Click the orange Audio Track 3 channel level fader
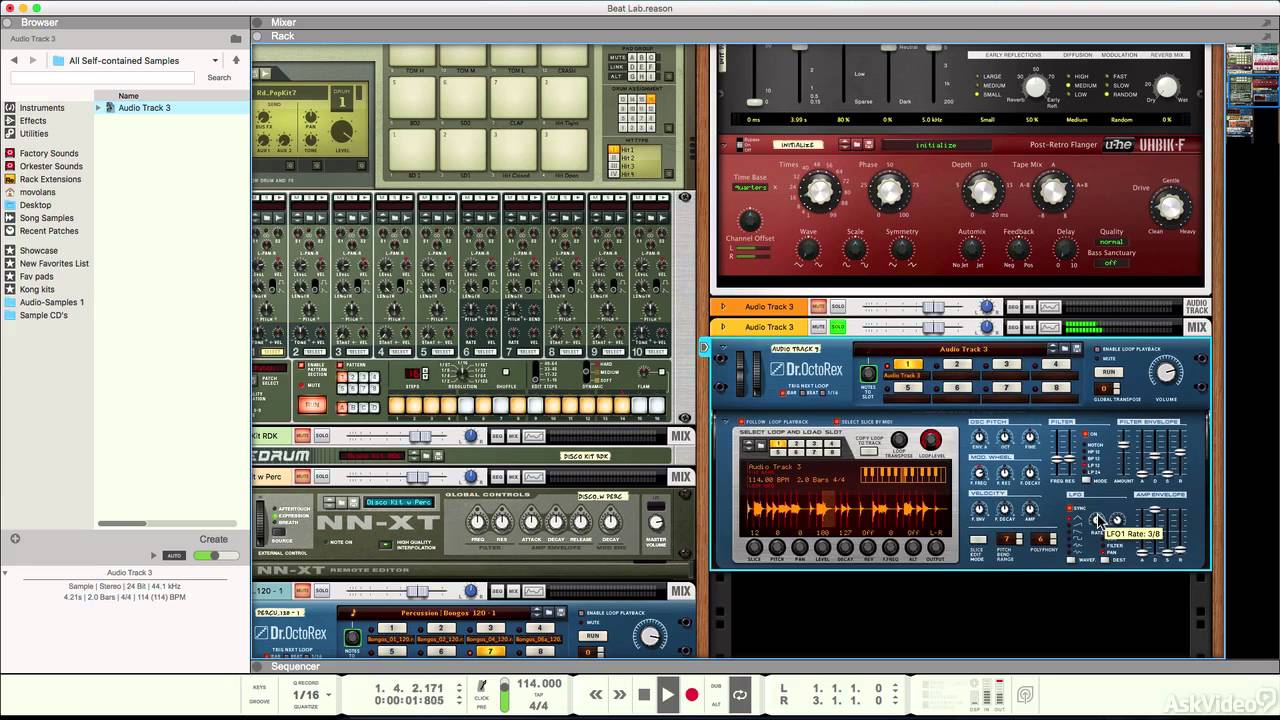 932,306
